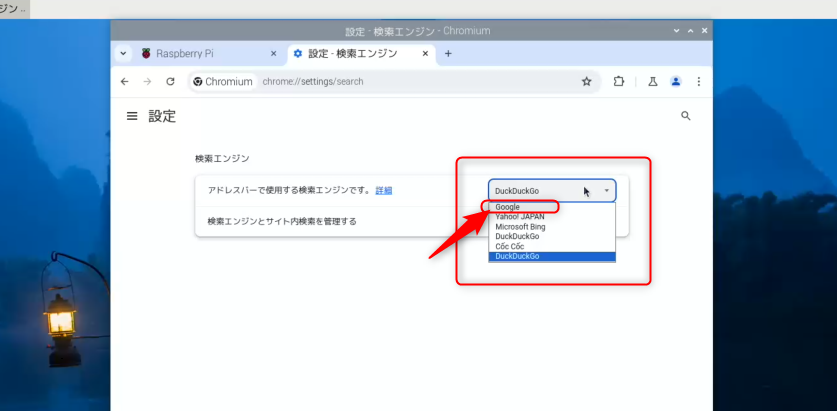Select the upper DuckDuckGo list entry
The width and height of the screenshot is (837, 411).
coord(552,236)
